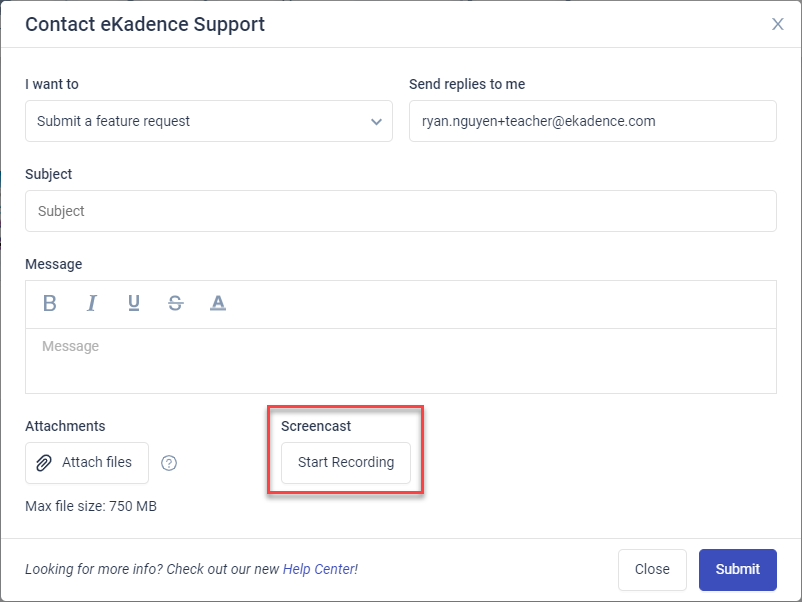The width and height of the screenshot is (802, 602).
Task: Apply bold formatting to message
Action: click(x=50, y=303)
